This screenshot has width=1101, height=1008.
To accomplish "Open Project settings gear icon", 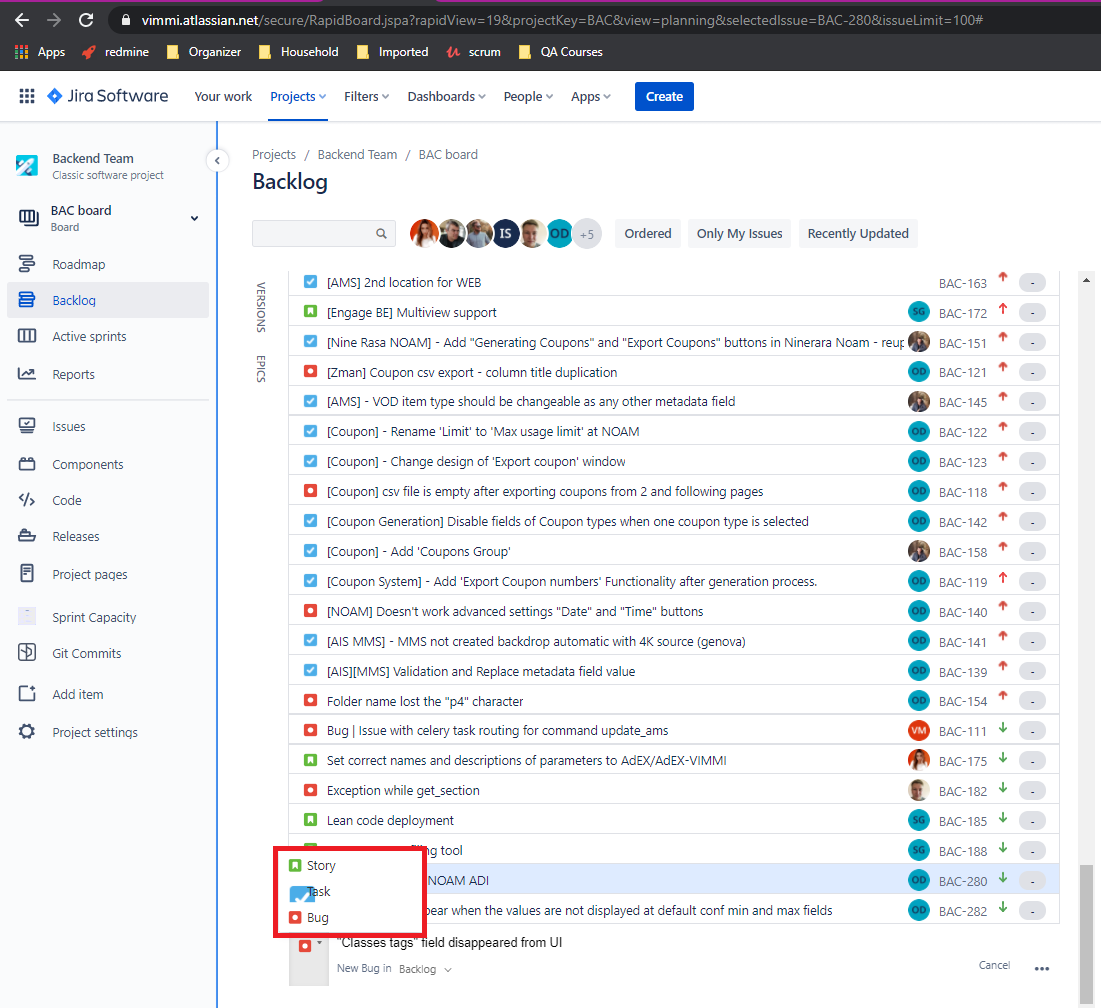I will click(x=27, y=731).
